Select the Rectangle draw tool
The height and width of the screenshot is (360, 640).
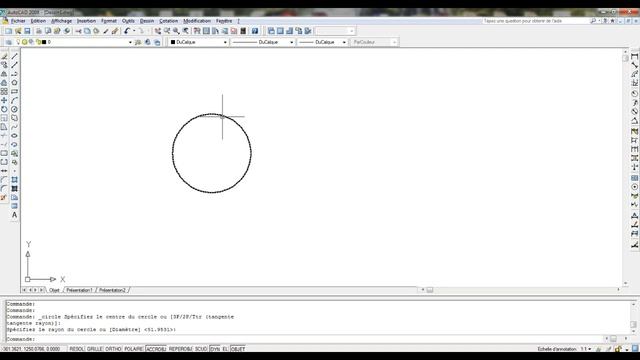pos(15,91)
